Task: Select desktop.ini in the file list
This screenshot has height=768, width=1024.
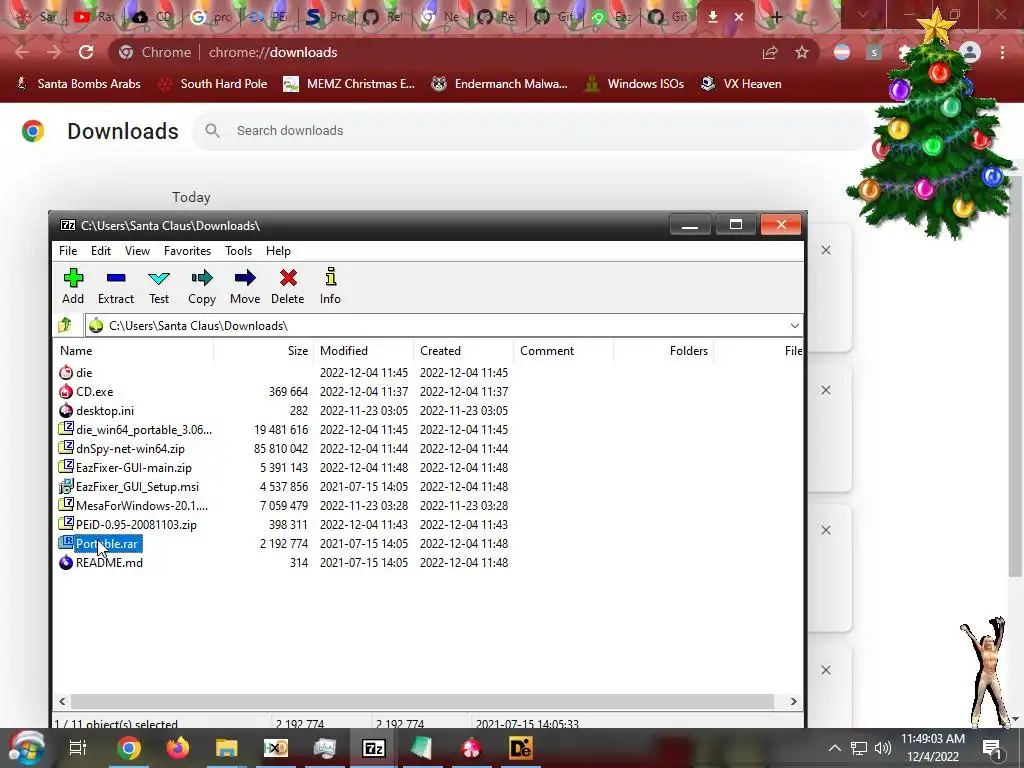Action: coord(104,411)
